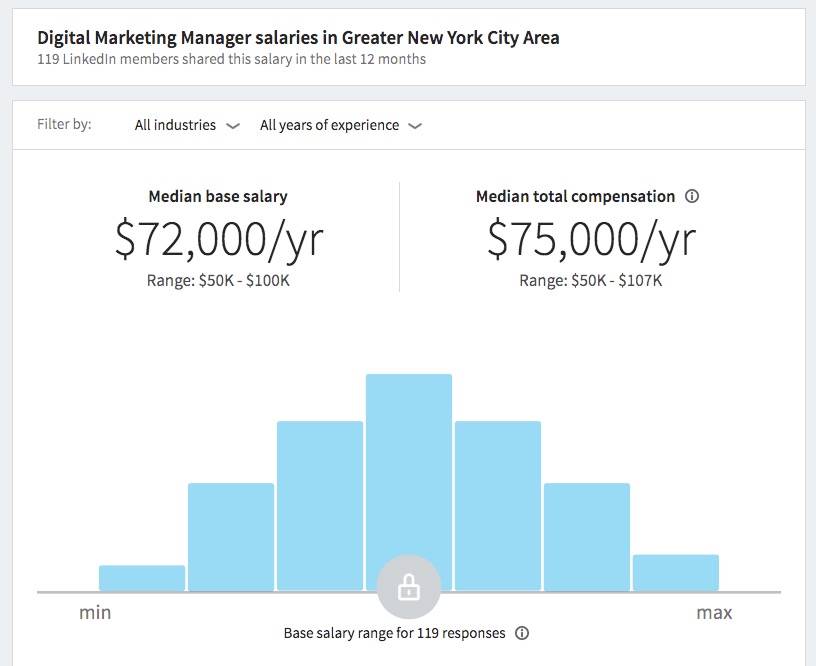Click info icon beside Median total compensation
Image resolution: width=816 pixels, height=666 pixels.
[692, 197]
